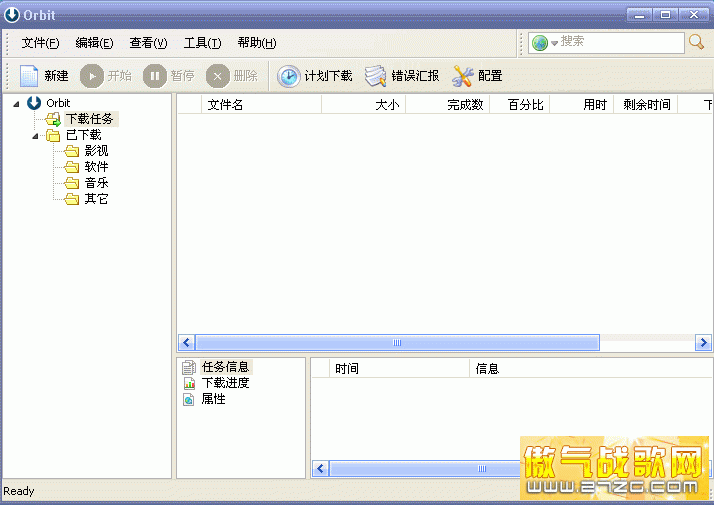Image resolution: width=714 pixels, height=505 pixels.
Task: Click the Ready status bar text
Action: pyautogui.click(x=19, y=491)
